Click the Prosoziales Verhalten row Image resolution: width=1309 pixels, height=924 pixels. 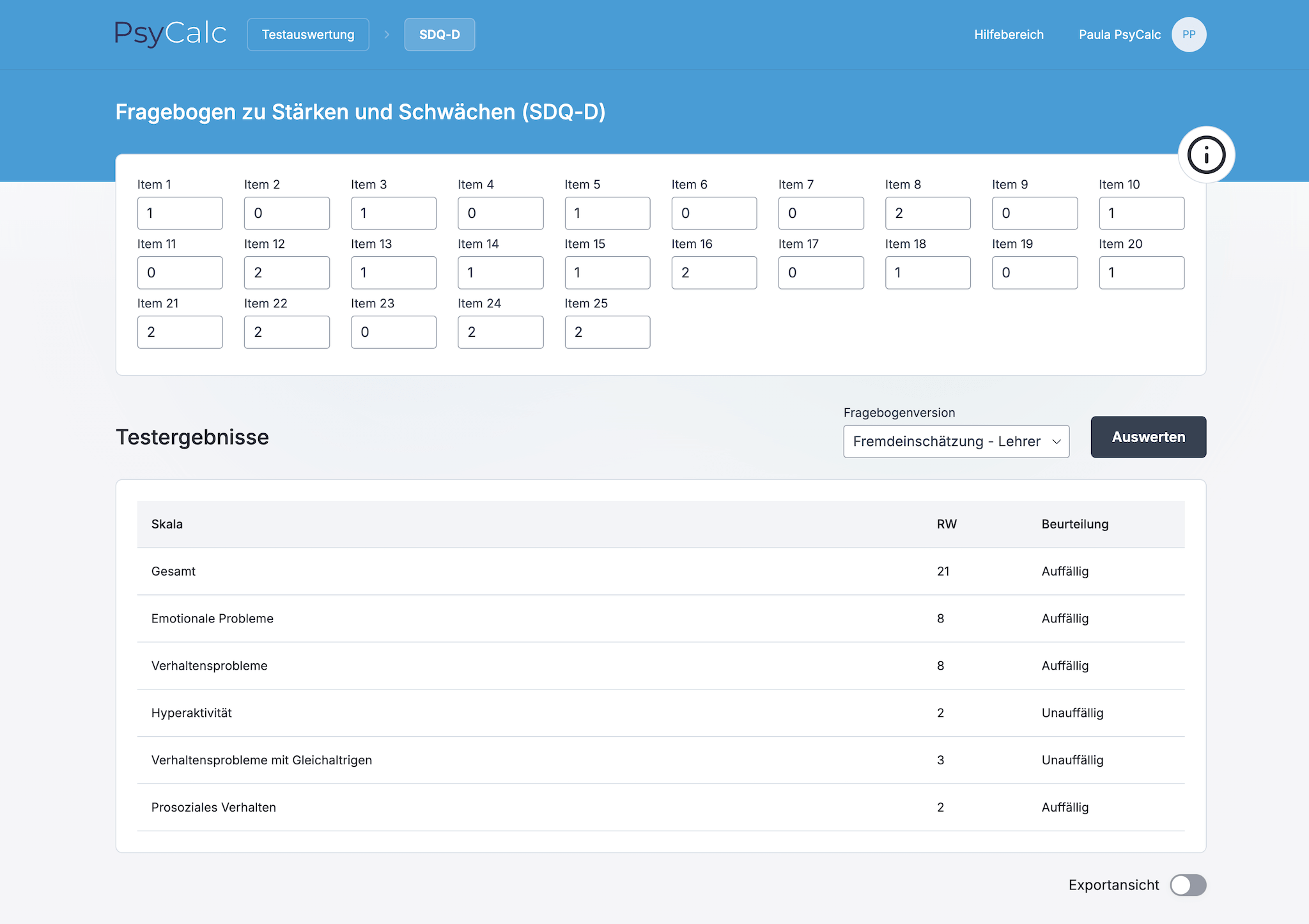pos(660,807)
